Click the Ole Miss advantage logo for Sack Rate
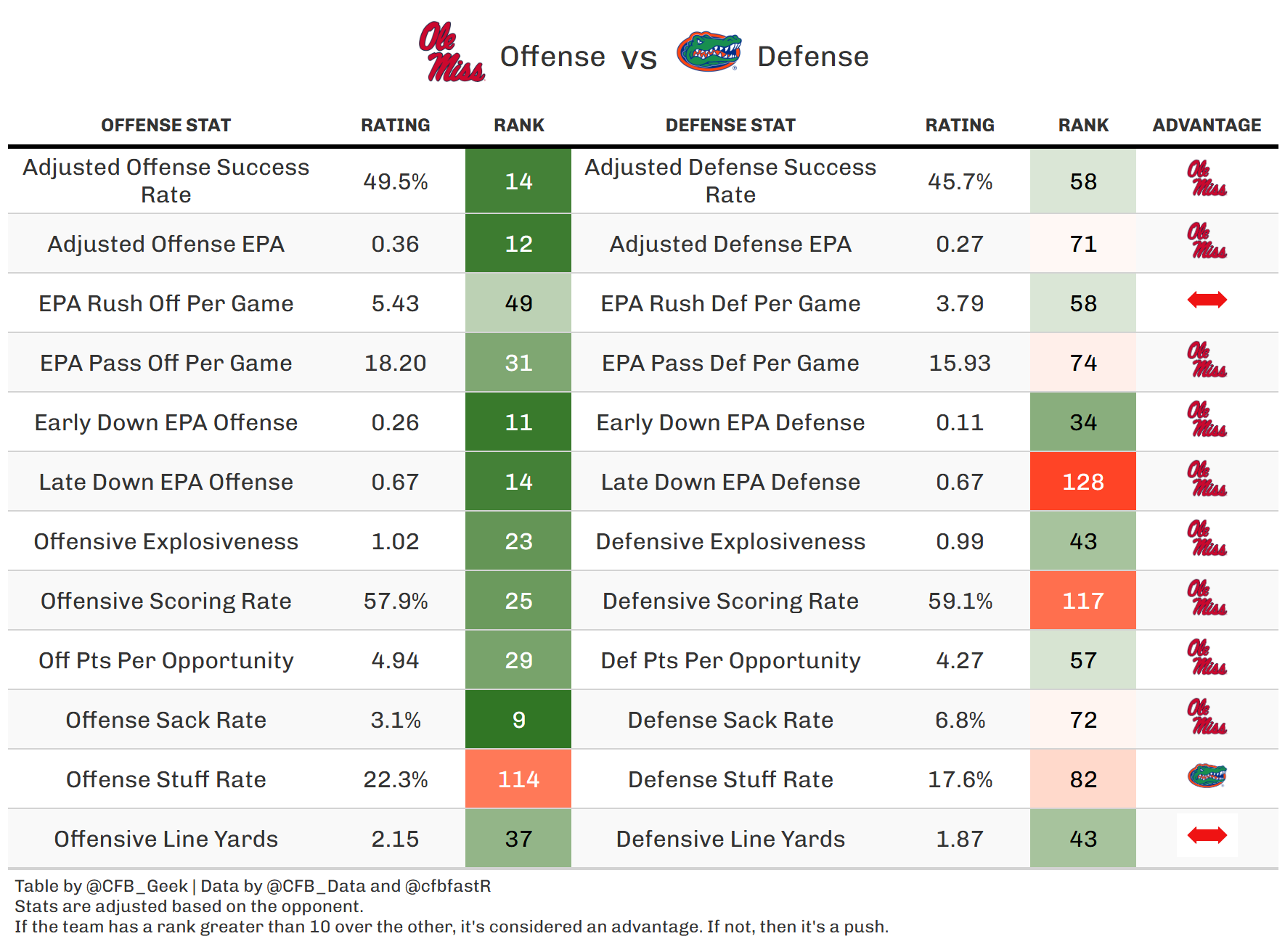The height and width of the screenshot is (952, 1285). tap(1207, 718)
